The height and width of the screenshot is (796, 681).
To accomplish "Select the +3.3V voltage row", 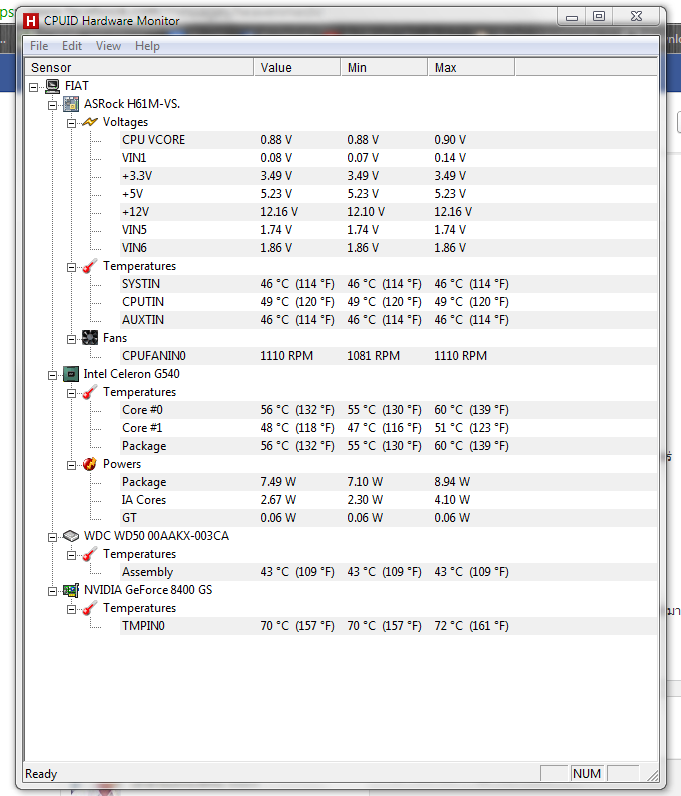I will point(388,176).
